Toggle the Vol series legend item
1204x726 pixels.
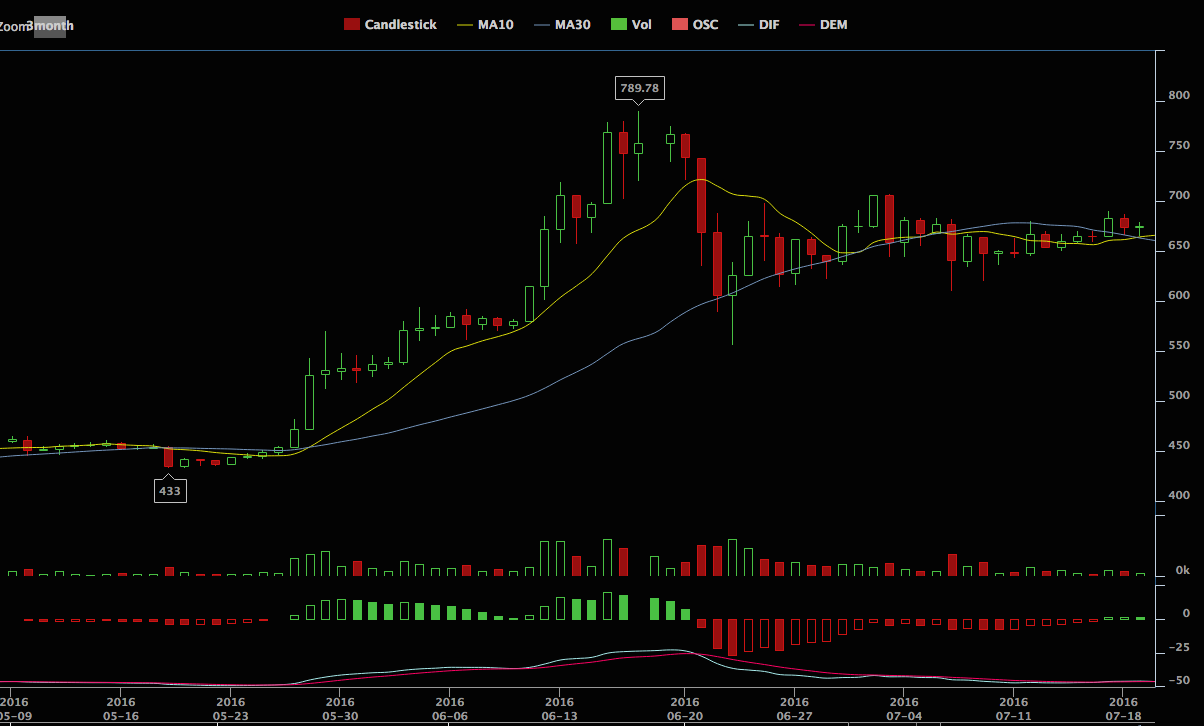631,24
